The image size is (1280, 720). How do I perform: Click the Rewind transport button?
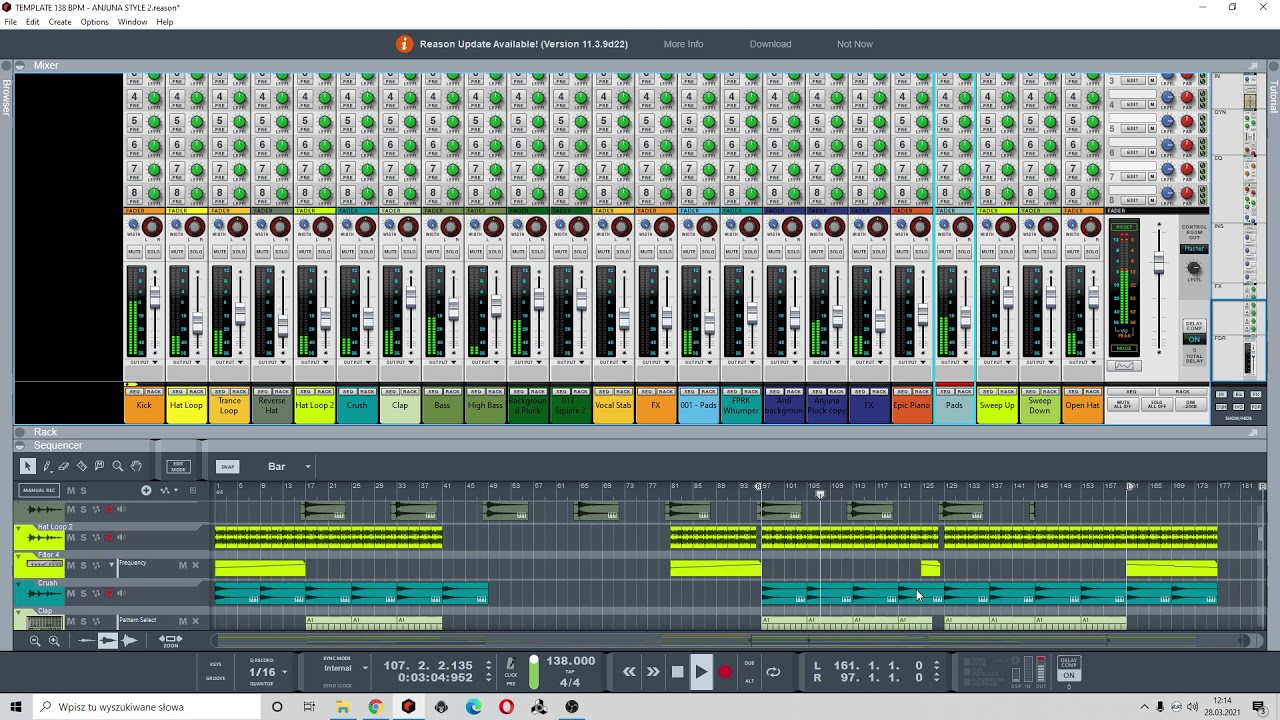629,672
